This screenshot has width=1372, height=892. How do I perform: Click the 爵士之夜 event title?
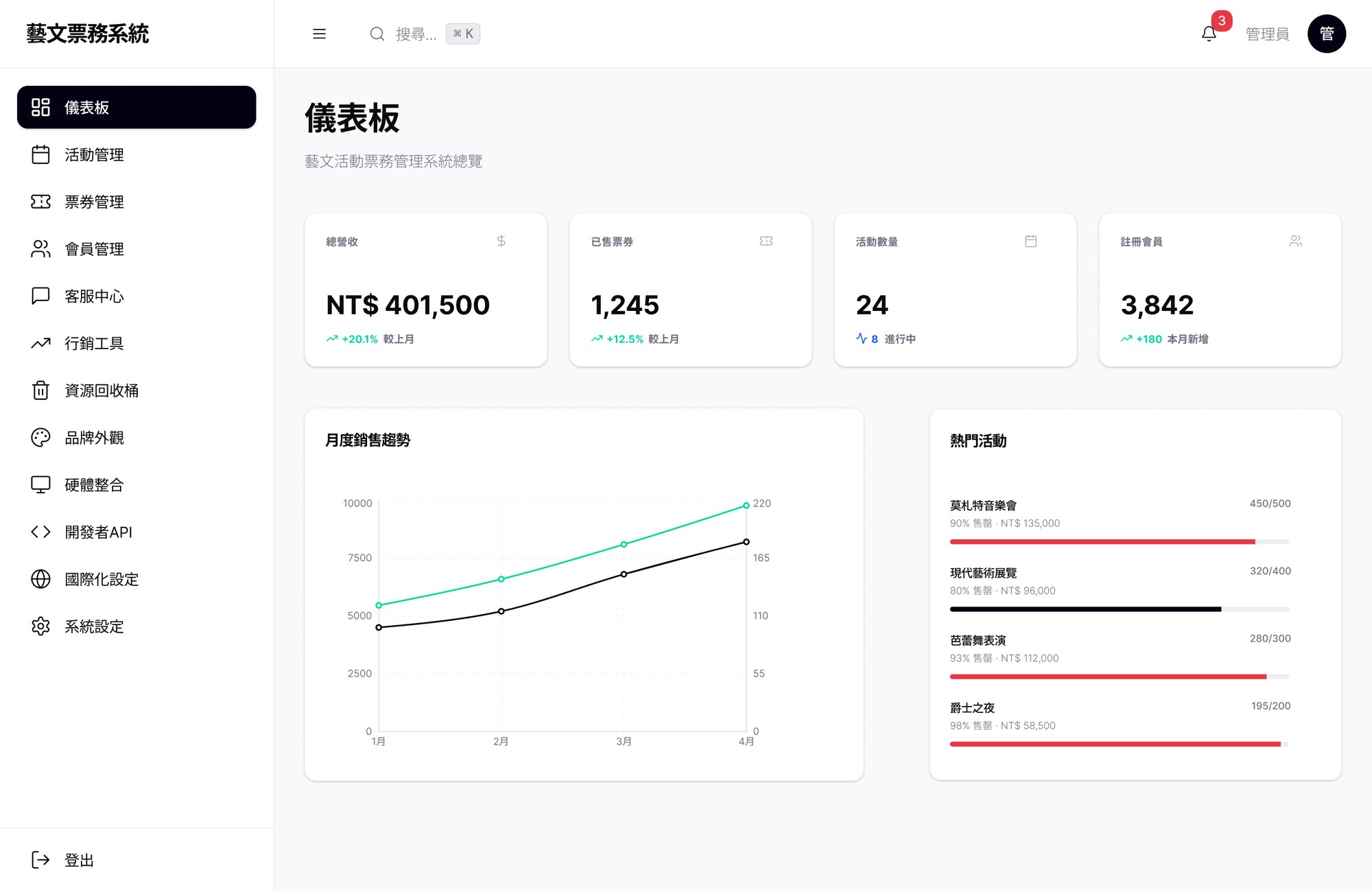click(x=972, y=707)
